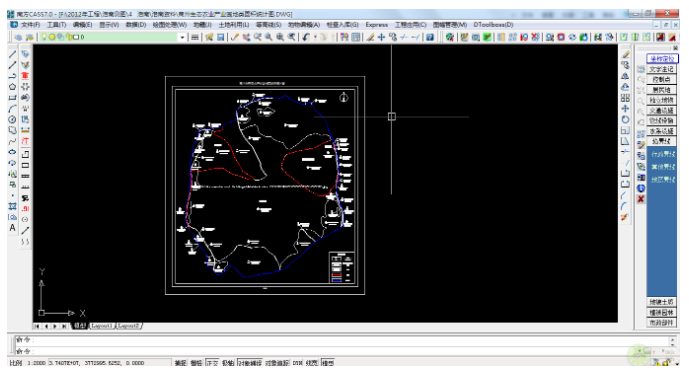Click the Zoom magnifier icon in toolbar
689x370 pixels.
tap(268, 37)
